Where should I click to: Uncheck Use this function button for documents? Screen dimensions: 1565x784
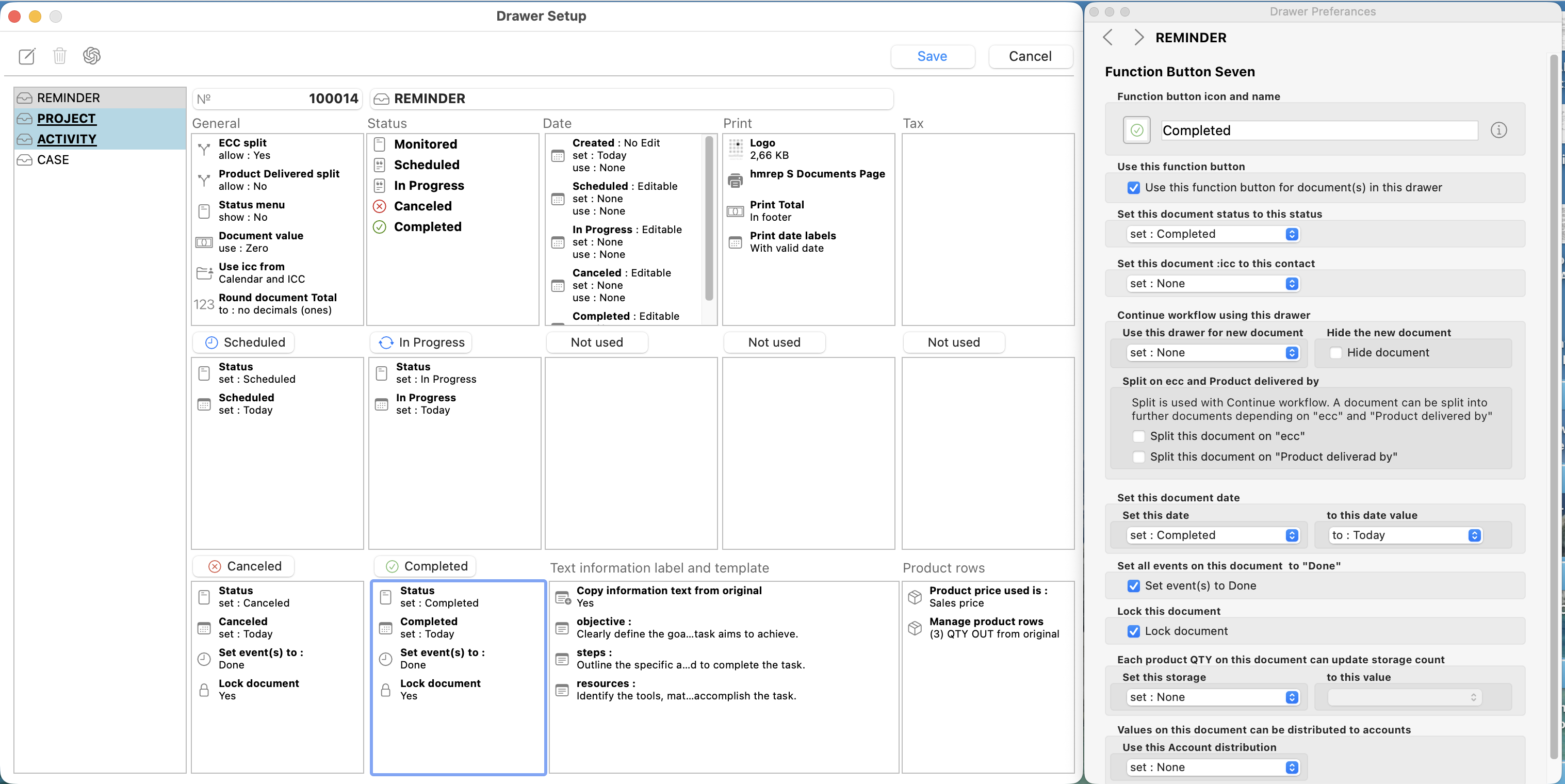click(1133, 188)
